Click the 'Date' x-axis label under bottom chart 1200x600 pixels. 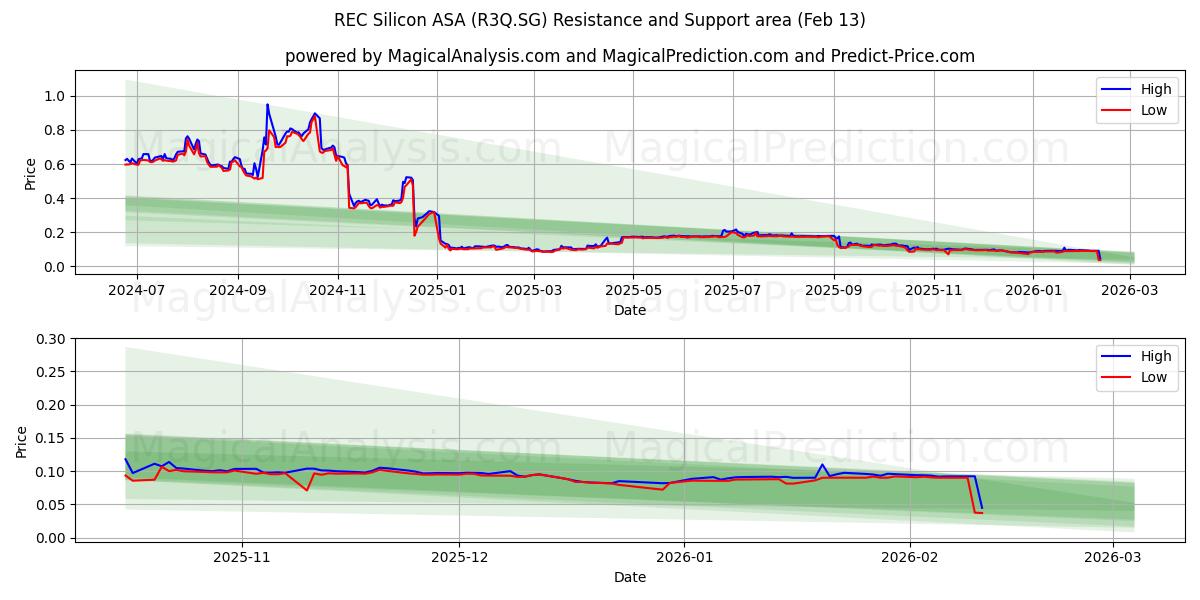point(630,577)
